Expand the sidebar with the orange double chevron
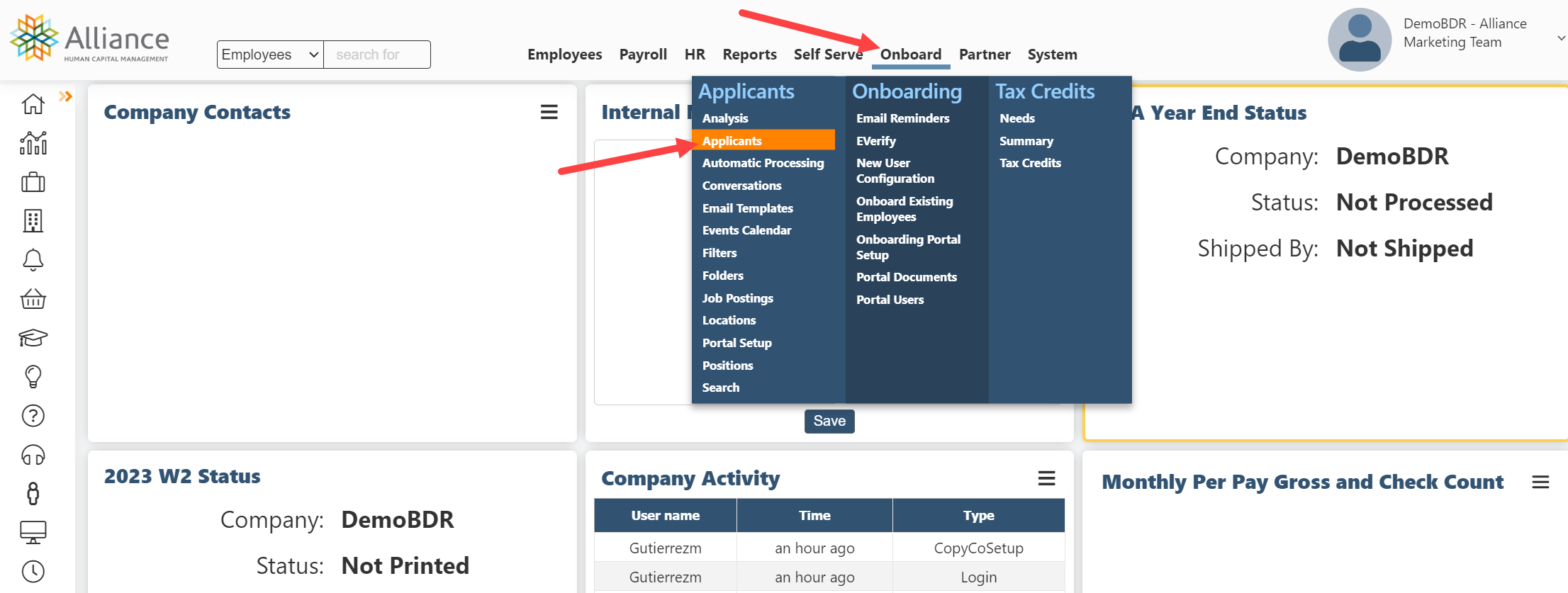Image resolution: width=1568 pixels, height=593 pixels. (65, 96)
